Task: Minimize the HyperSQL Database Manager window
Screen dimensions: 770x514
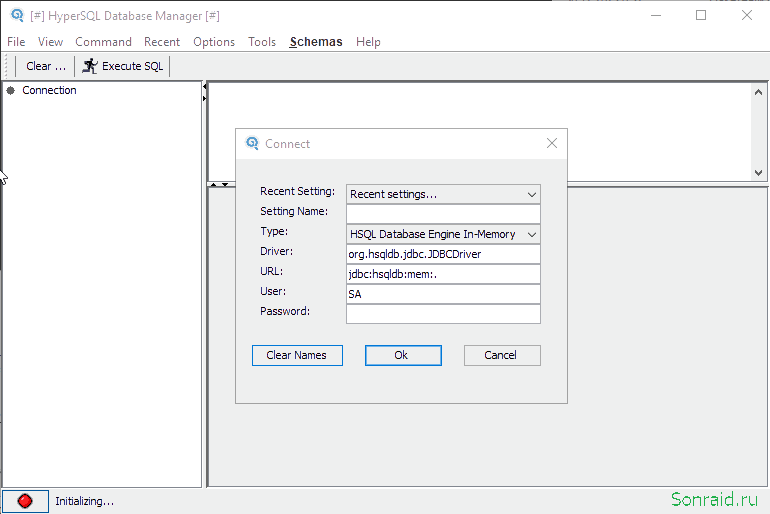Action: pyautogui.click(x=656, y=15)
